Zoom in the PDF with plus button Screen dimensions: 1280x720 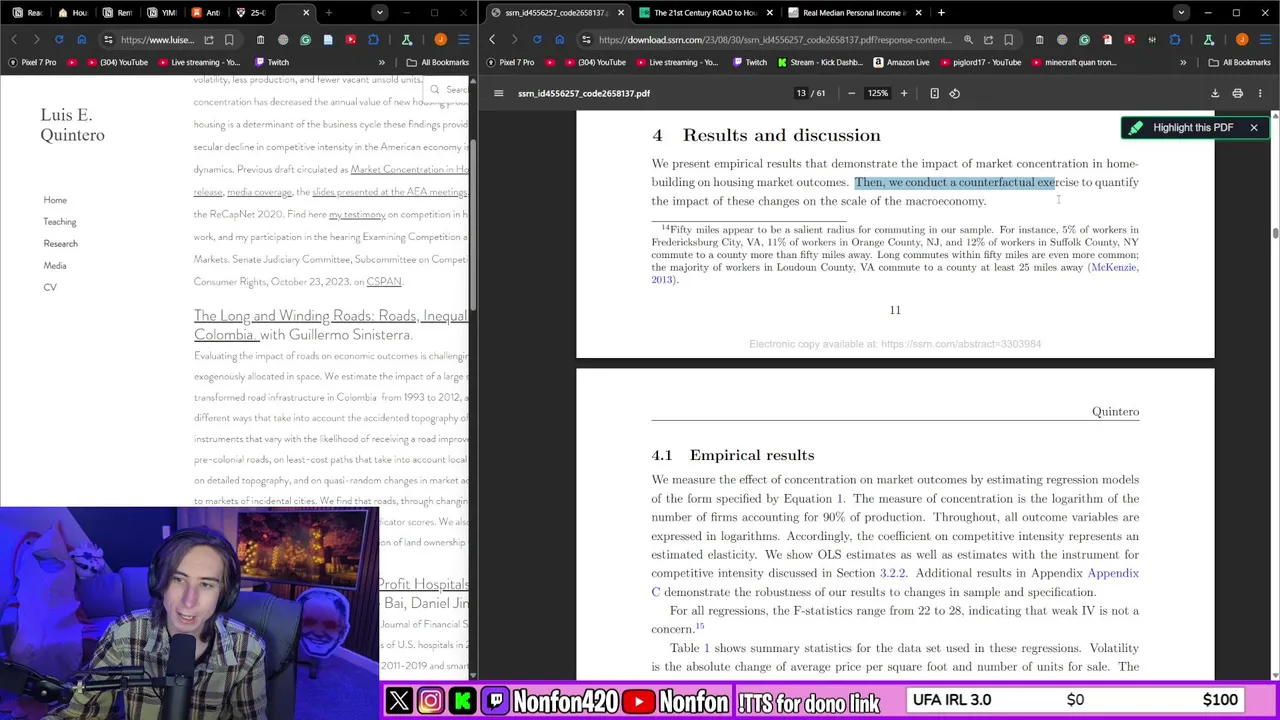[904, 93]
